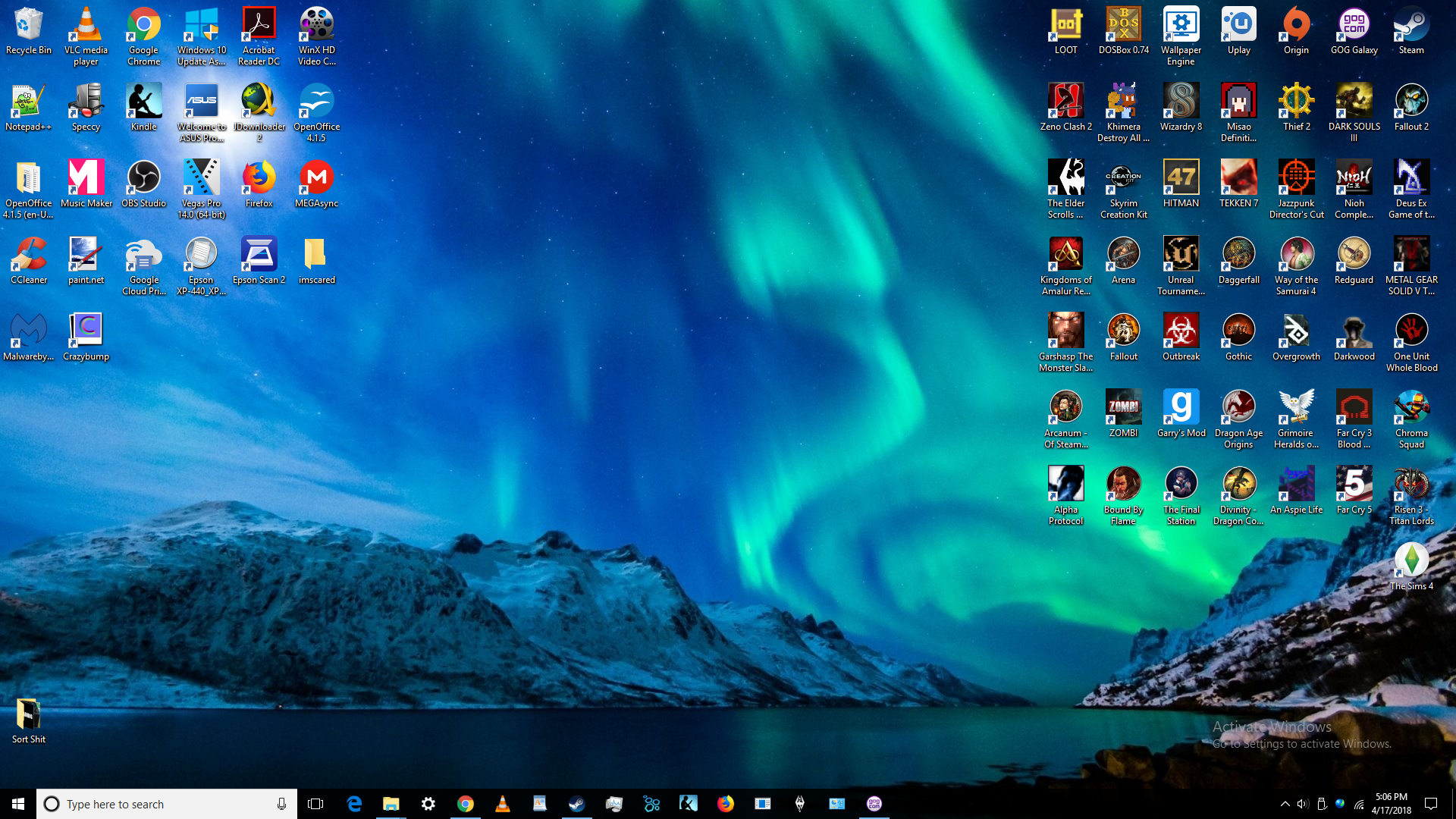Launch Zeno Clash 2 shortcut
Image resolution: width=1456 pixels, height=819 pixels.
pyautogui.click(x=1066, y=108)
